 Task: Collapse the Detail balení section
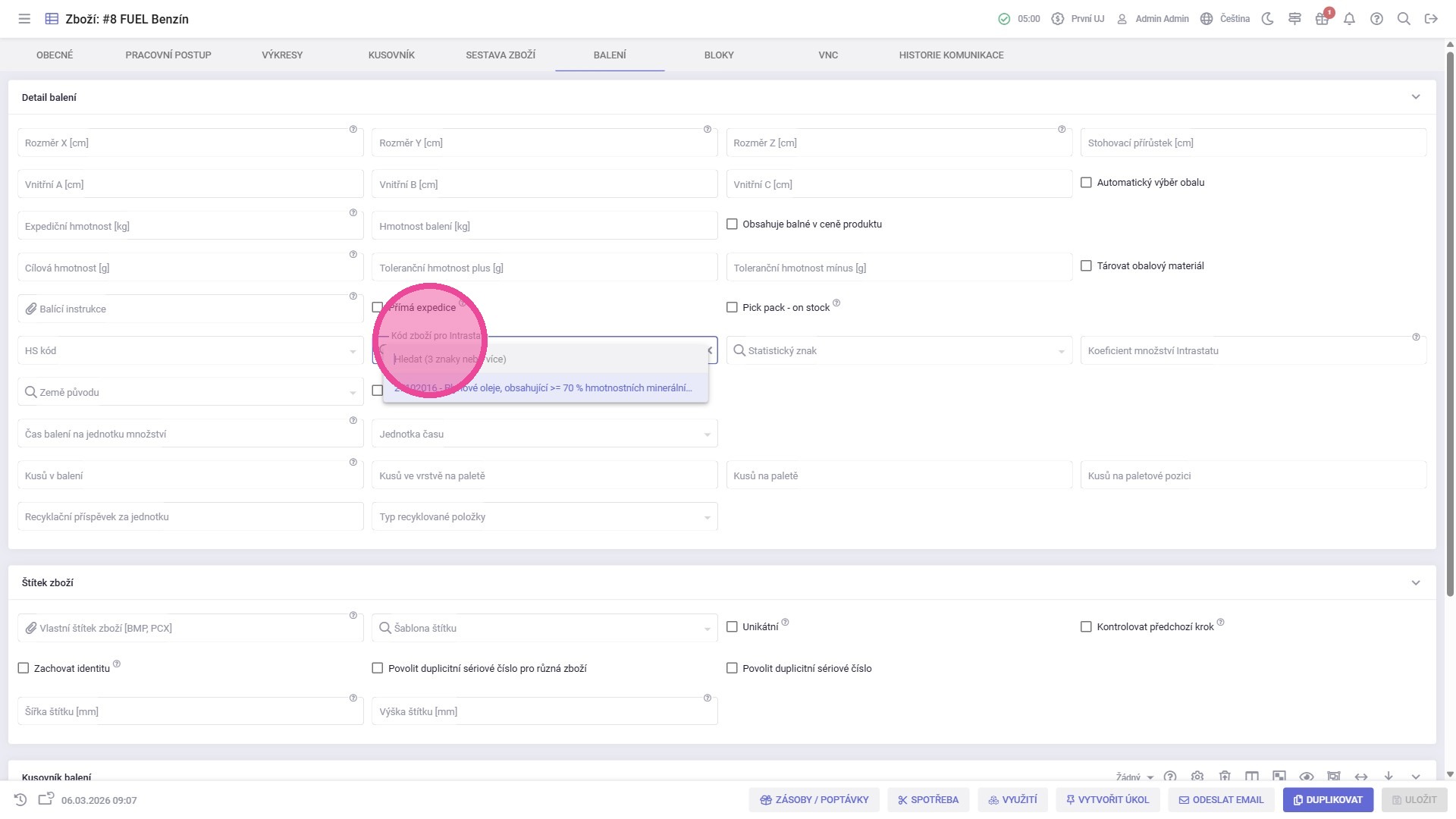click(x=1415, y=97)
